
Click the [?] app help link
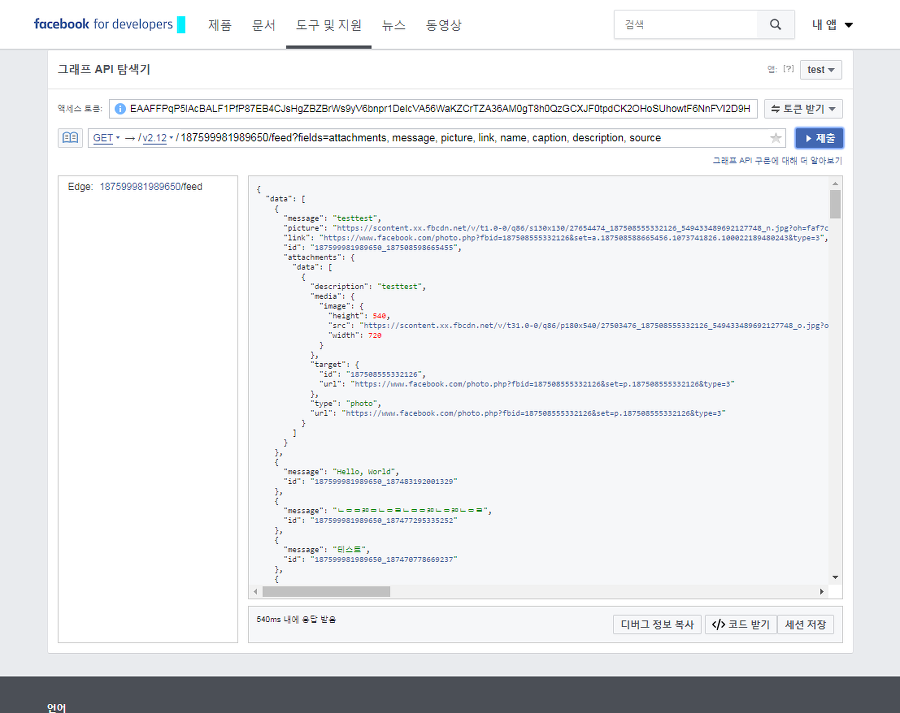pyautogui.click(x=789, y=69)
